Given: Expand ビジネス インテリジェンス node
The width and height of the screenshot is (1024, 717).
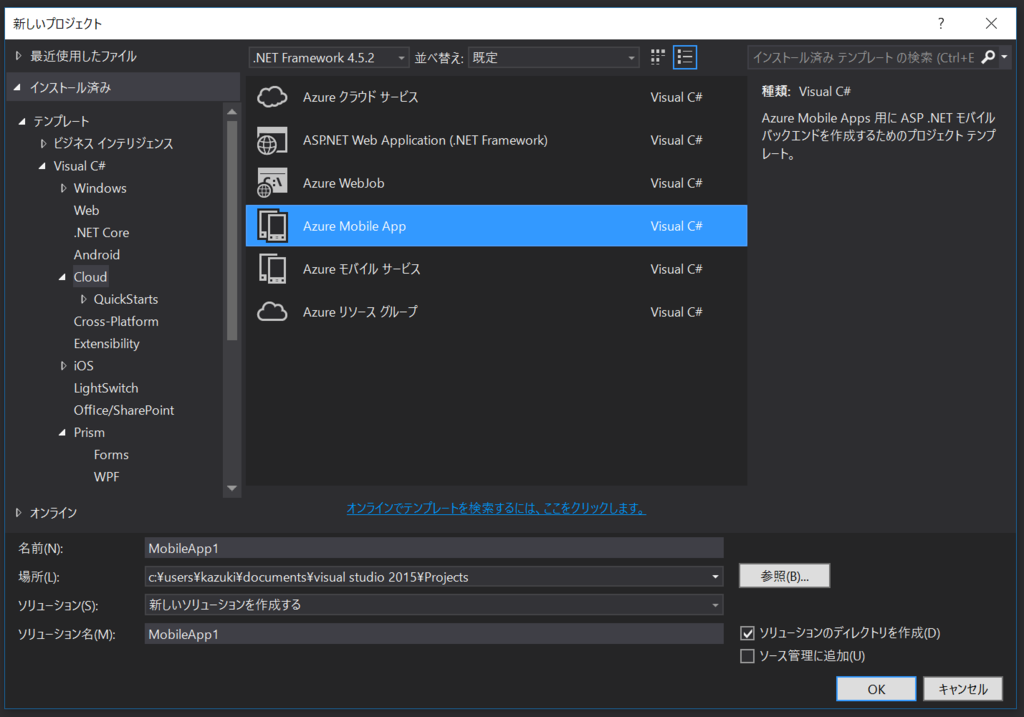Looking at the screenshot, I should 43,144.
